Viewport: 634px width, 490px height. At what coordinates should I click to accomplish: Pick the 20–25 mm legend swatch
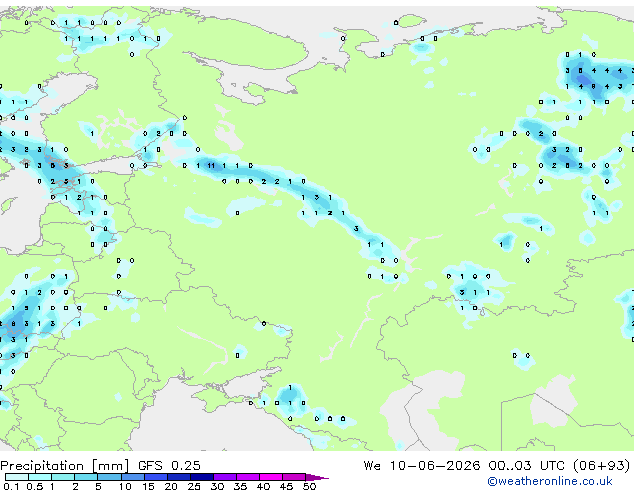[179, 477]
